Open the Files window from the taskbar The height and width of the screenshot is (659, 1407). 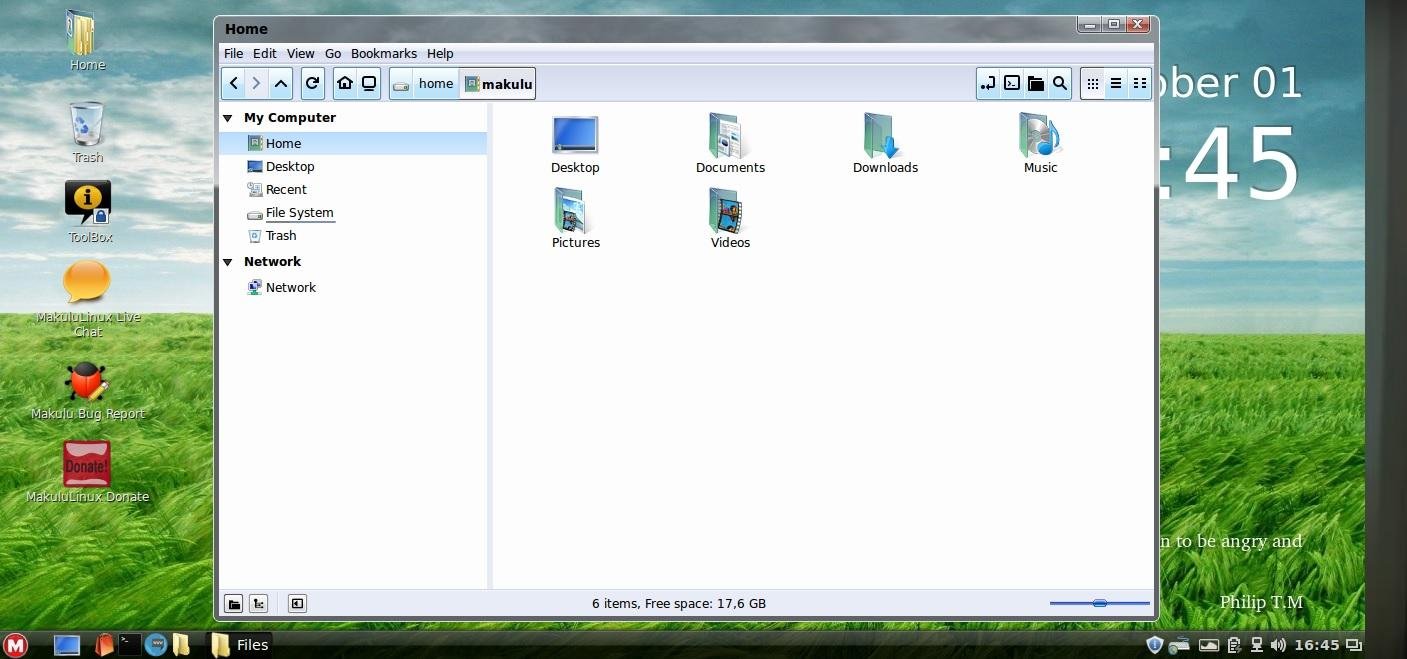point(241,645)
